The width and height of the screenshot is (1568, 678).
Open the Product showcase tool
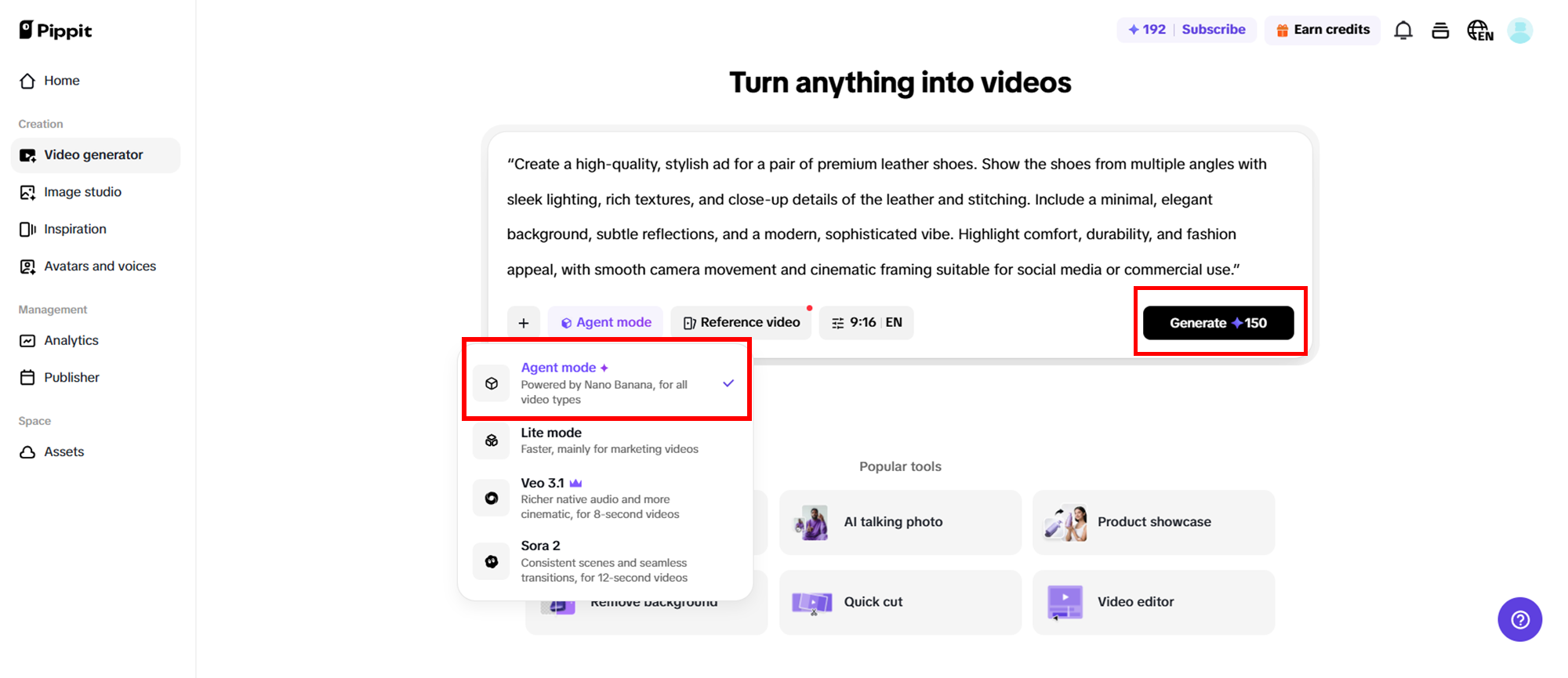click(x=1154, y=522)
